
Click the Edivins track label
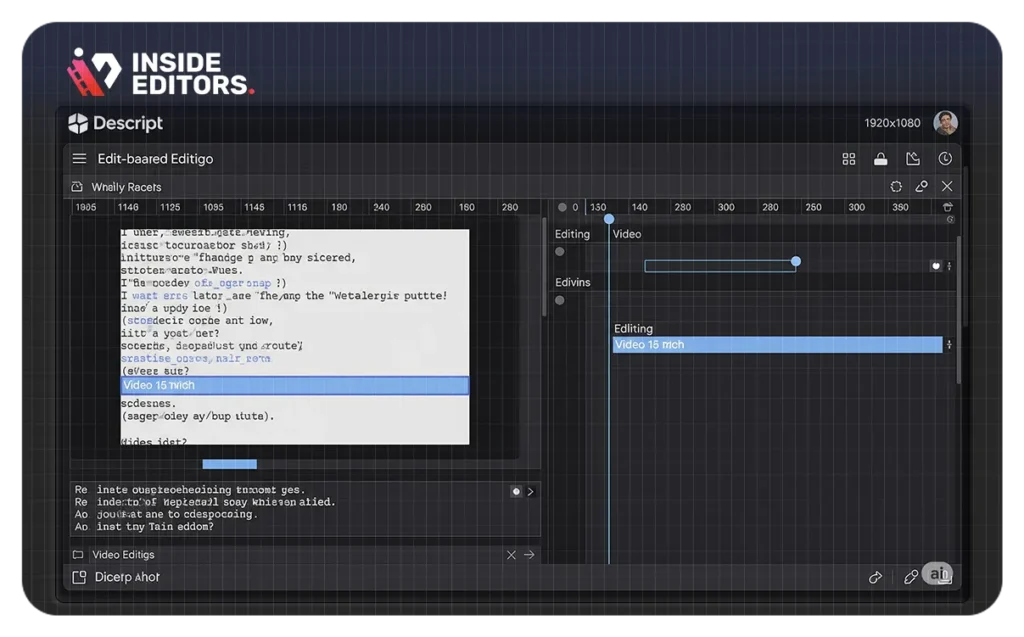click(573, 282)
